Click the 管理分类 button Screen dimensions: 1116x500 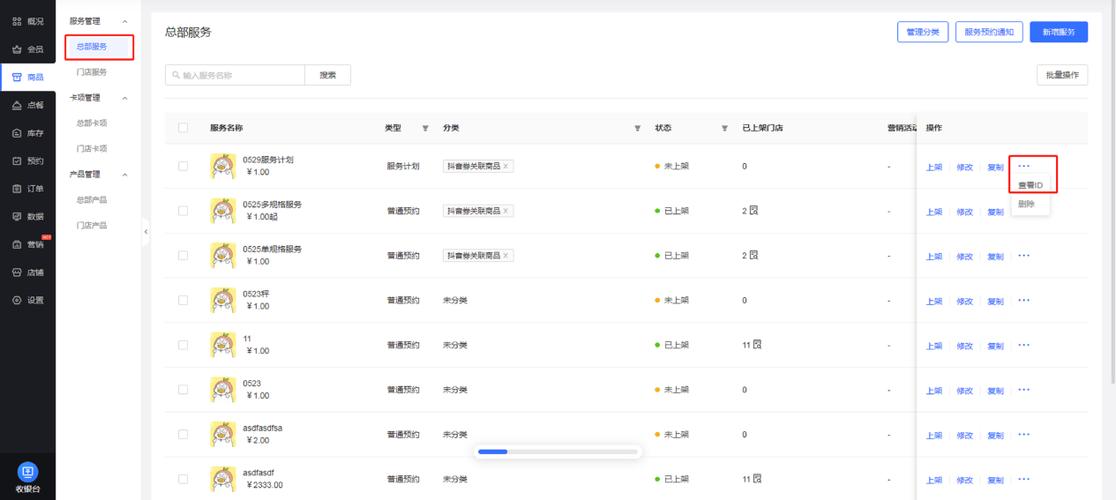(922, 32)
